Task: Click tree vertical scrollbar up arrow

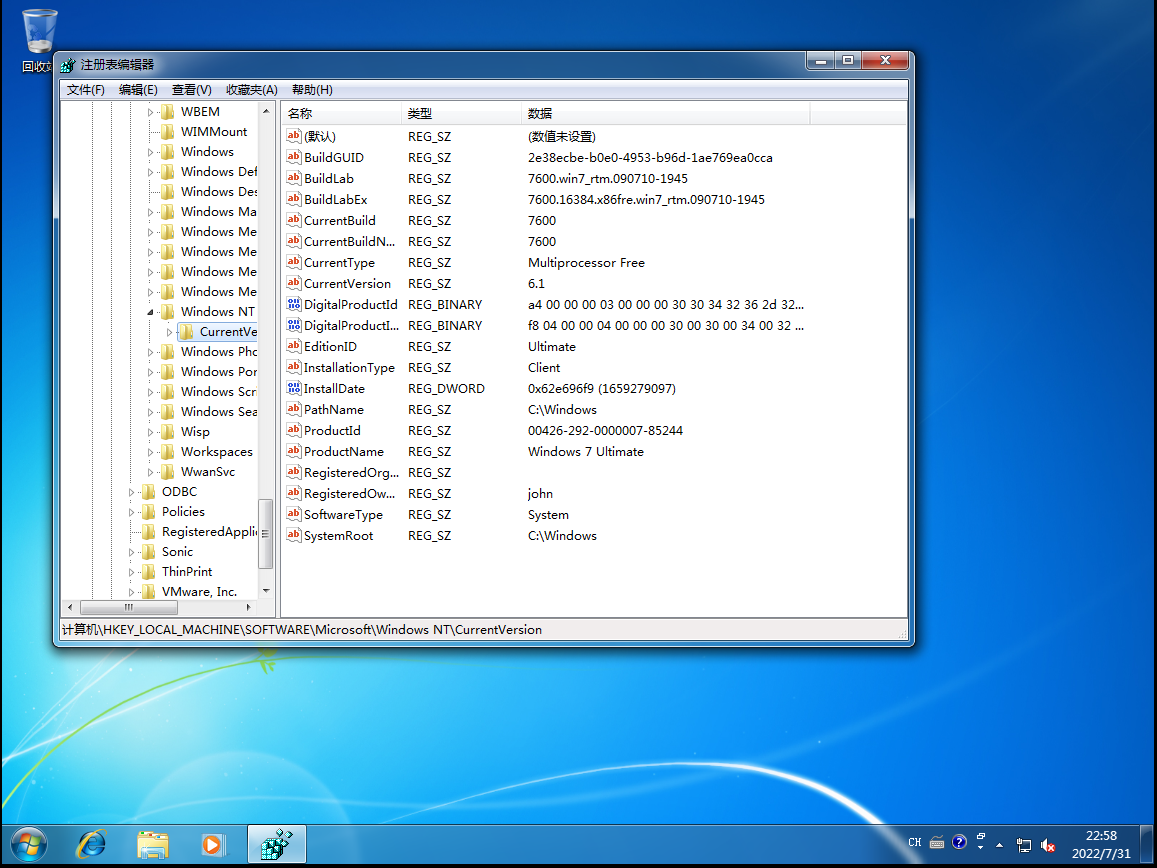Action: [266, 111]
